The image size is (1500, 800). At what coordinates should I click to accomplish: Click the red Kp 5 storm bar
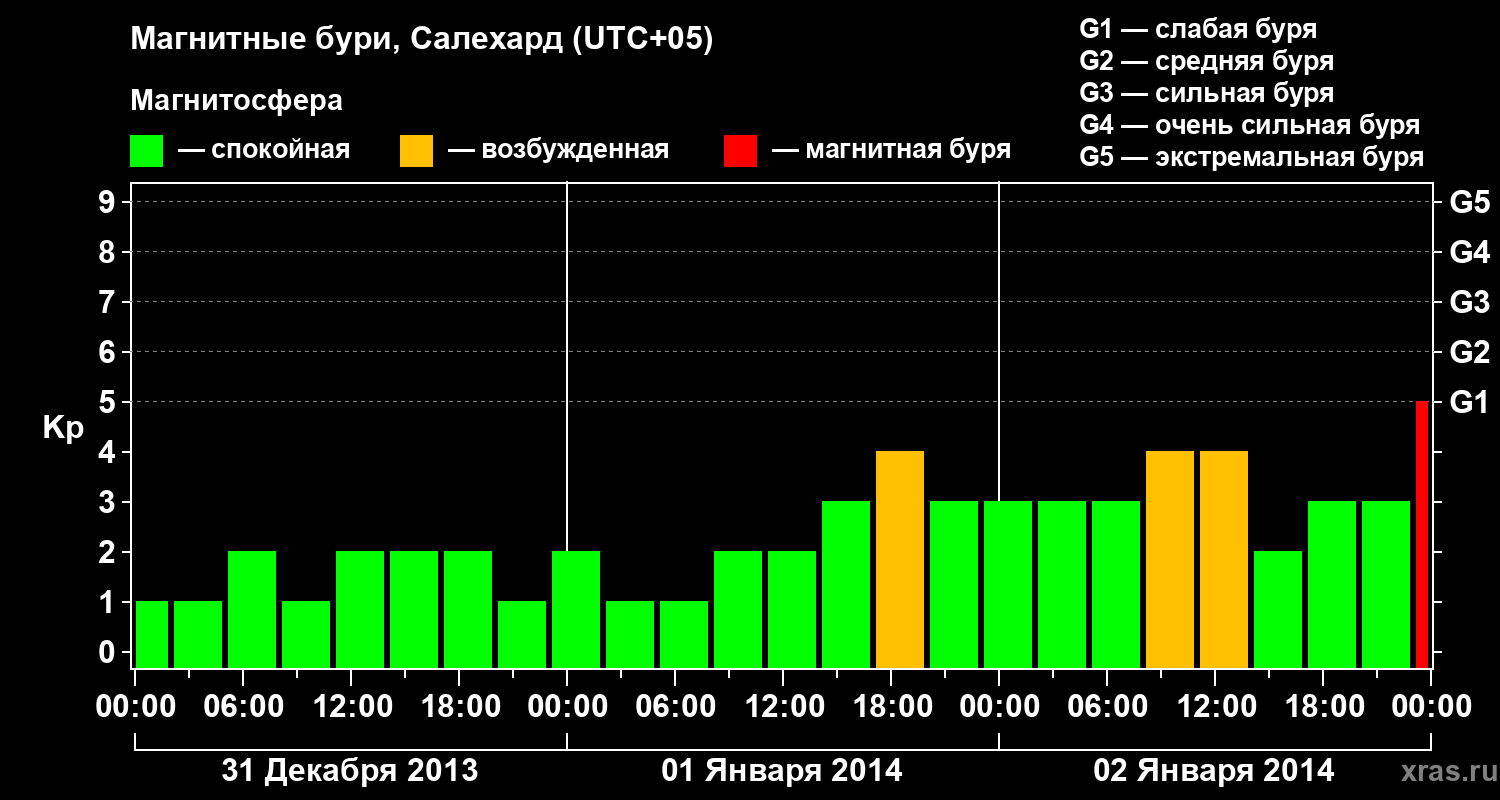(x=1422, y=534)
